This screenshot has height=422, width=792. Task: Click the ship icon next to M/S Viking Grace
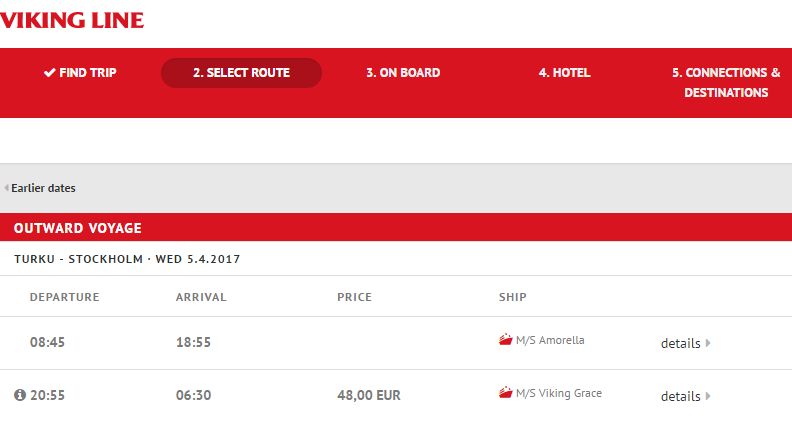(x=505, y=394)
